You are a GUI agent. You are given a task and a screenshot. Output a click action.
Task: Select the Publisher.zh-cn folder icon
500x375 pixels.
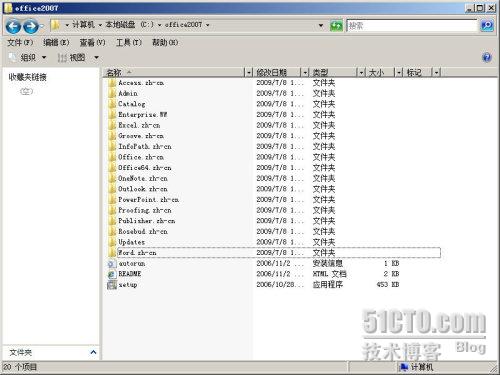[x=112, y=221]
